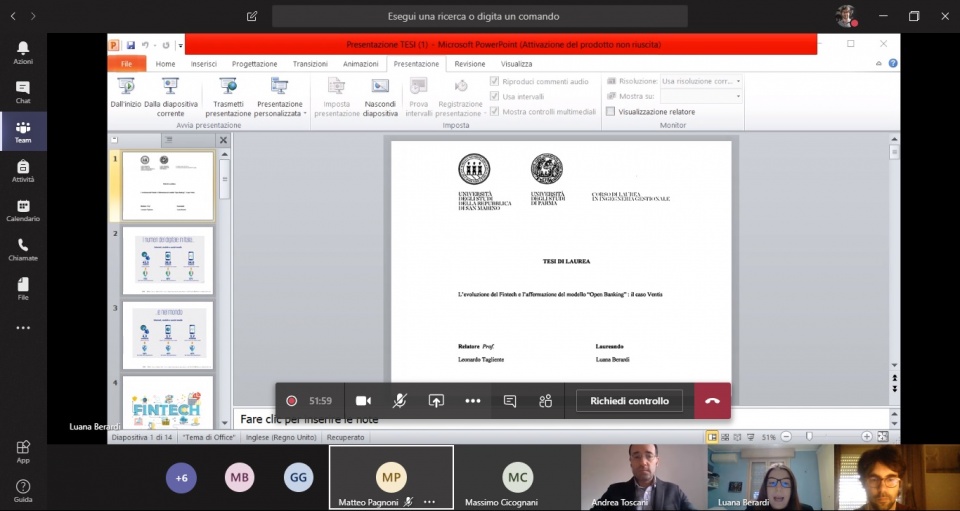Open the Revisione ribbon tab
The image size is (960, 511).
[x=470, y=64]
